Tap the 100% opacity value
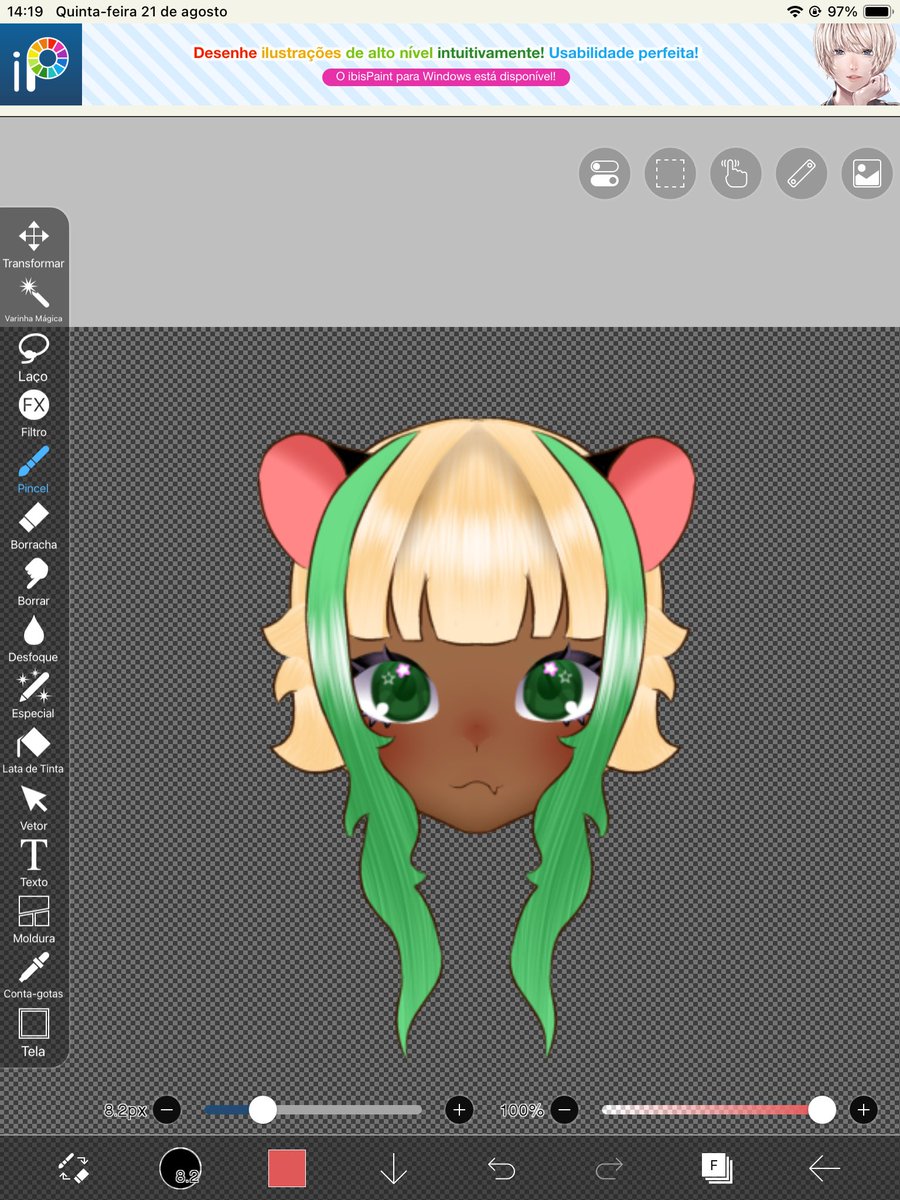Screen dimensions: 900x1200 coord(522,1110)
